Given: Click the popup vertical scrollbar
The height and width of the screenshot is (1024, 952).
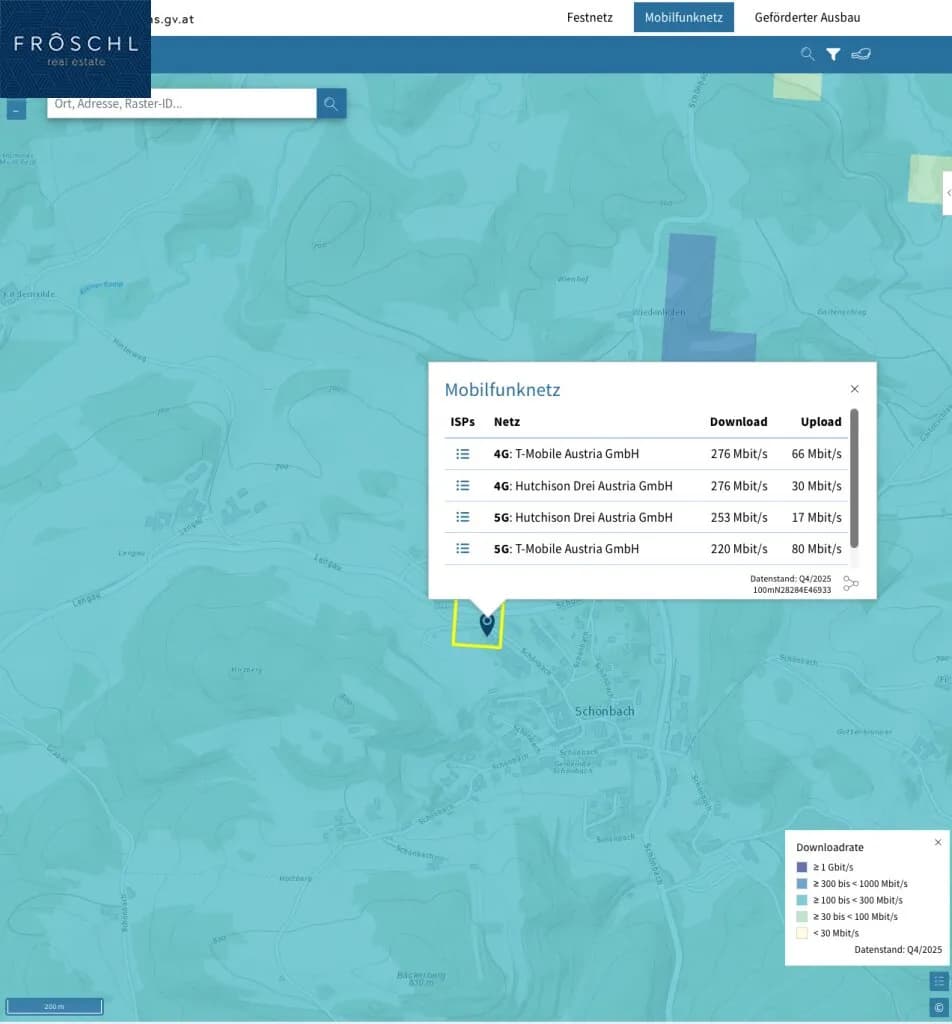Looking at the screenshot, I should point(854,478).
